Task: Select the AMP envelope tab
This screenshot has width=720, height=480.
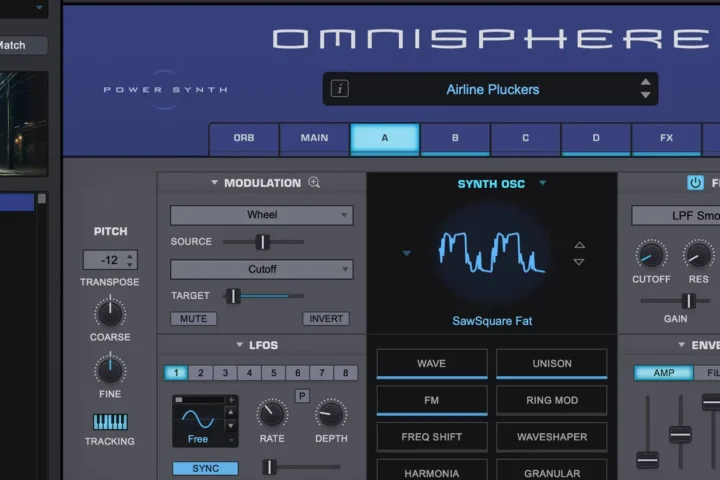Action: [664, 373]
